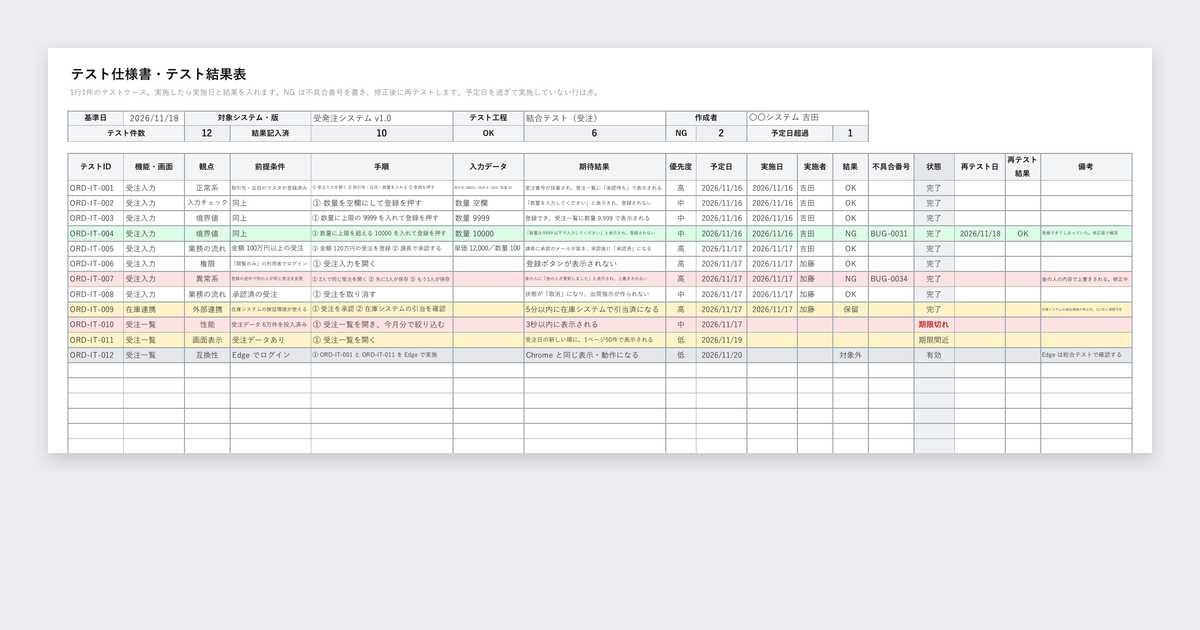Image resolution: width=1200 pixels, height=630 pixels.
Task: Click the 前提条件 column header
Action: [270, 167]
